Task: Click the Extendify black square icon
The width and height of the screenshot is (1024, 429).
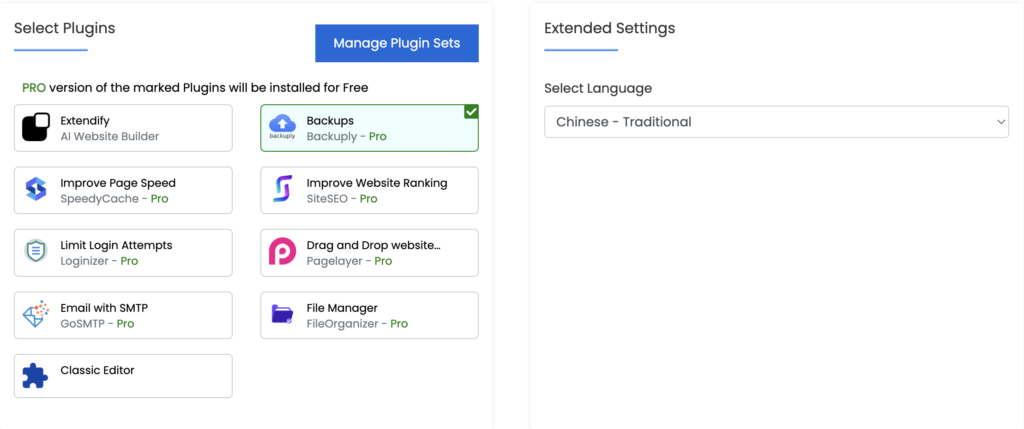Action: (37, 127)
